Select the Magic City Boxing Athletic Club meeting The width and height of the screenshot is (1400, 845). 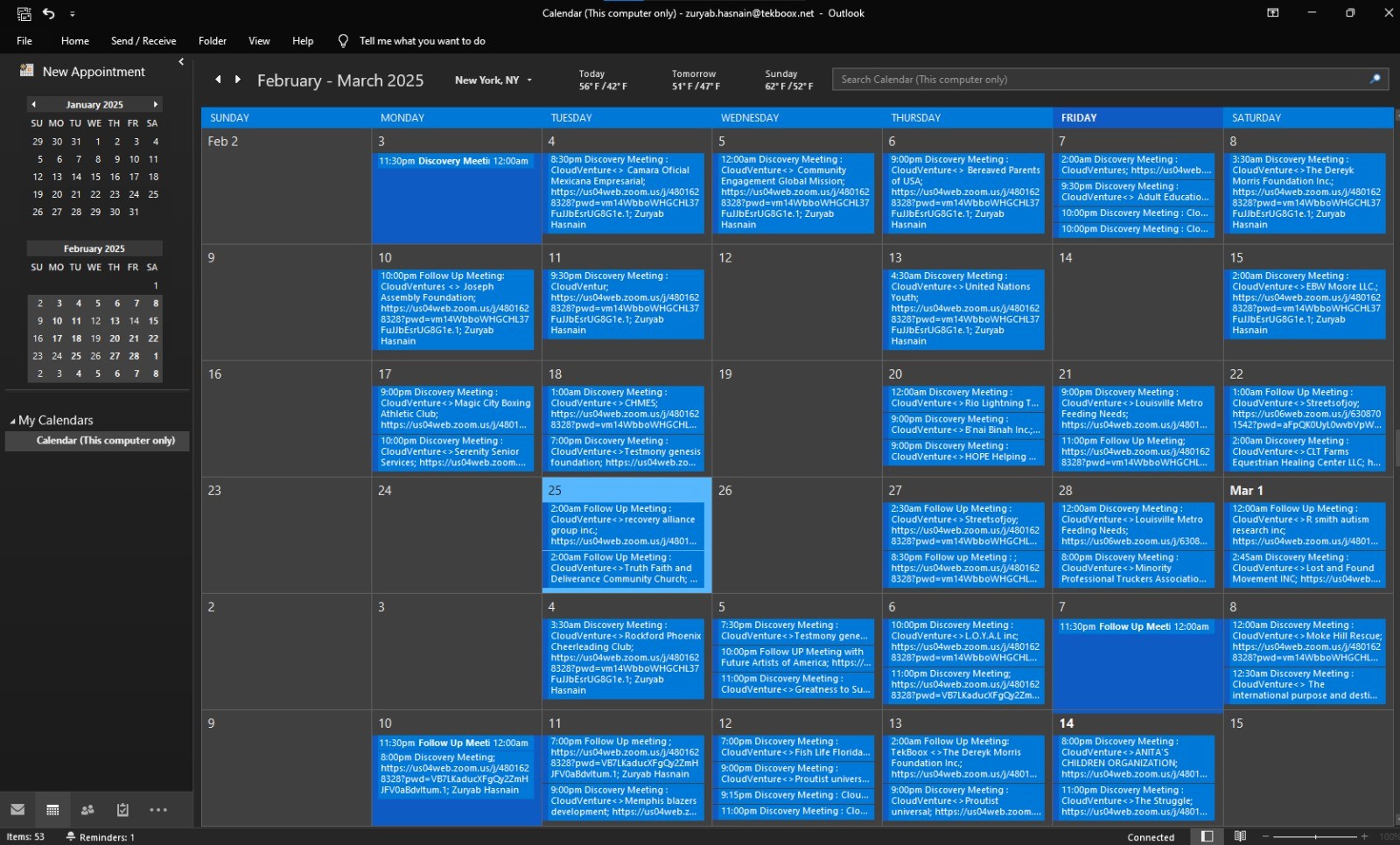[x=455, y=409]
